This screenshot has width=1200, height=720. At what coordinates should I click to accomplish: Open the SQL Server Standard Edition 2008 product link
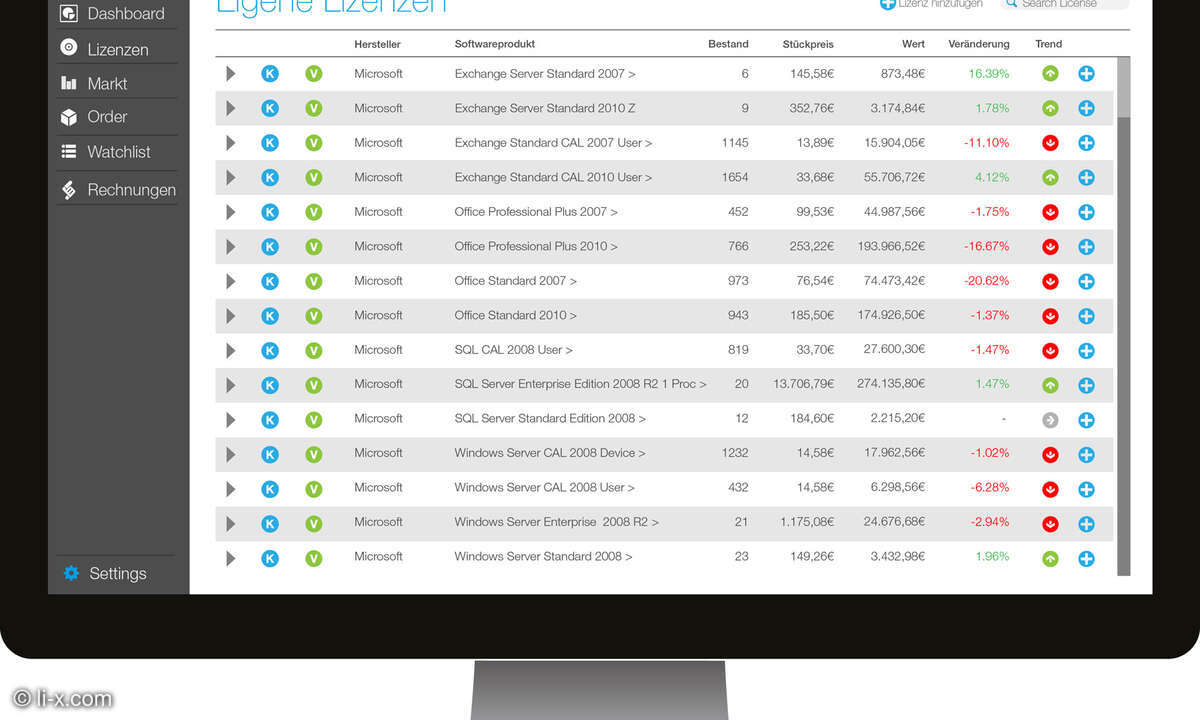pos(550,419)
